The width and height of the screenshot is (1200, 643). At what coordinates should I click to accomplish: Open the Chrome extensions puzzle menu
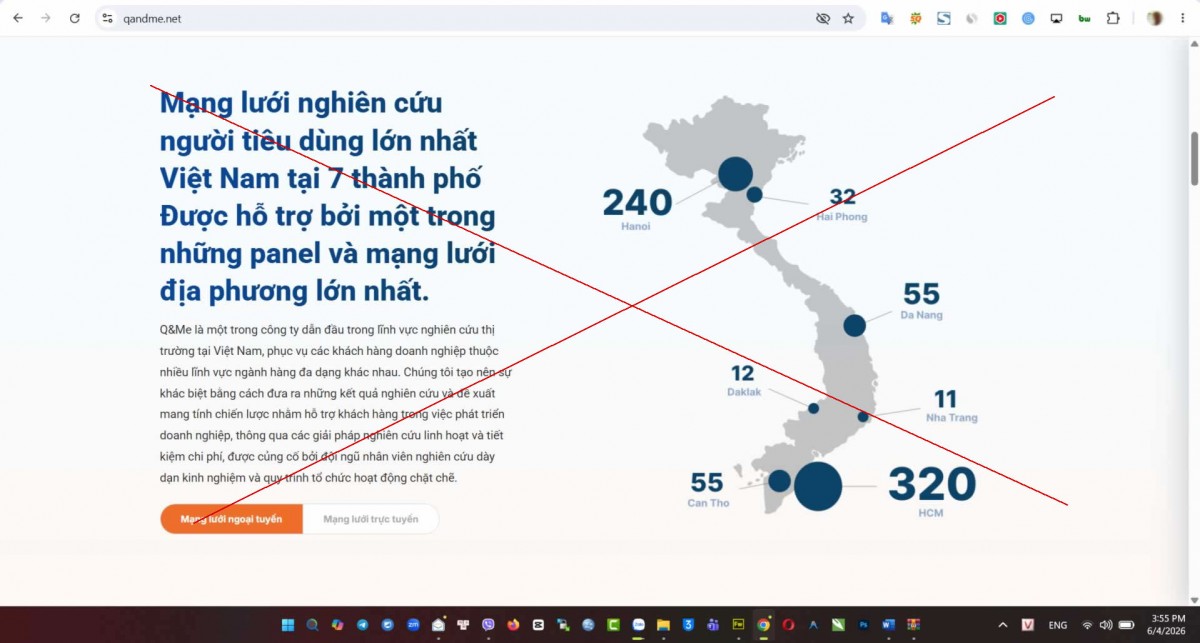click(x=1113, y=18)
